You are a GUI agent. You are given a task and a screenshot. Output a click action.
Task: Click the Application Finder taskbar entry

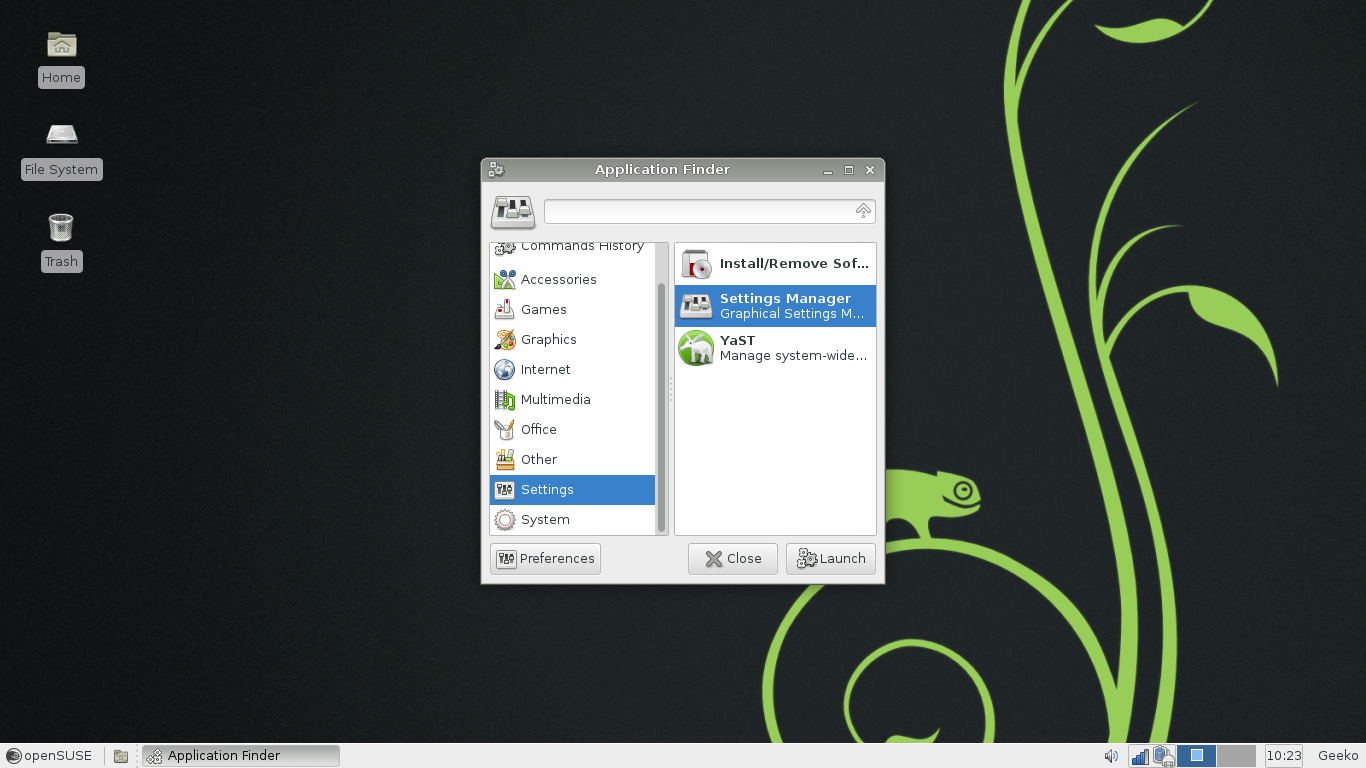coord(240,755)
